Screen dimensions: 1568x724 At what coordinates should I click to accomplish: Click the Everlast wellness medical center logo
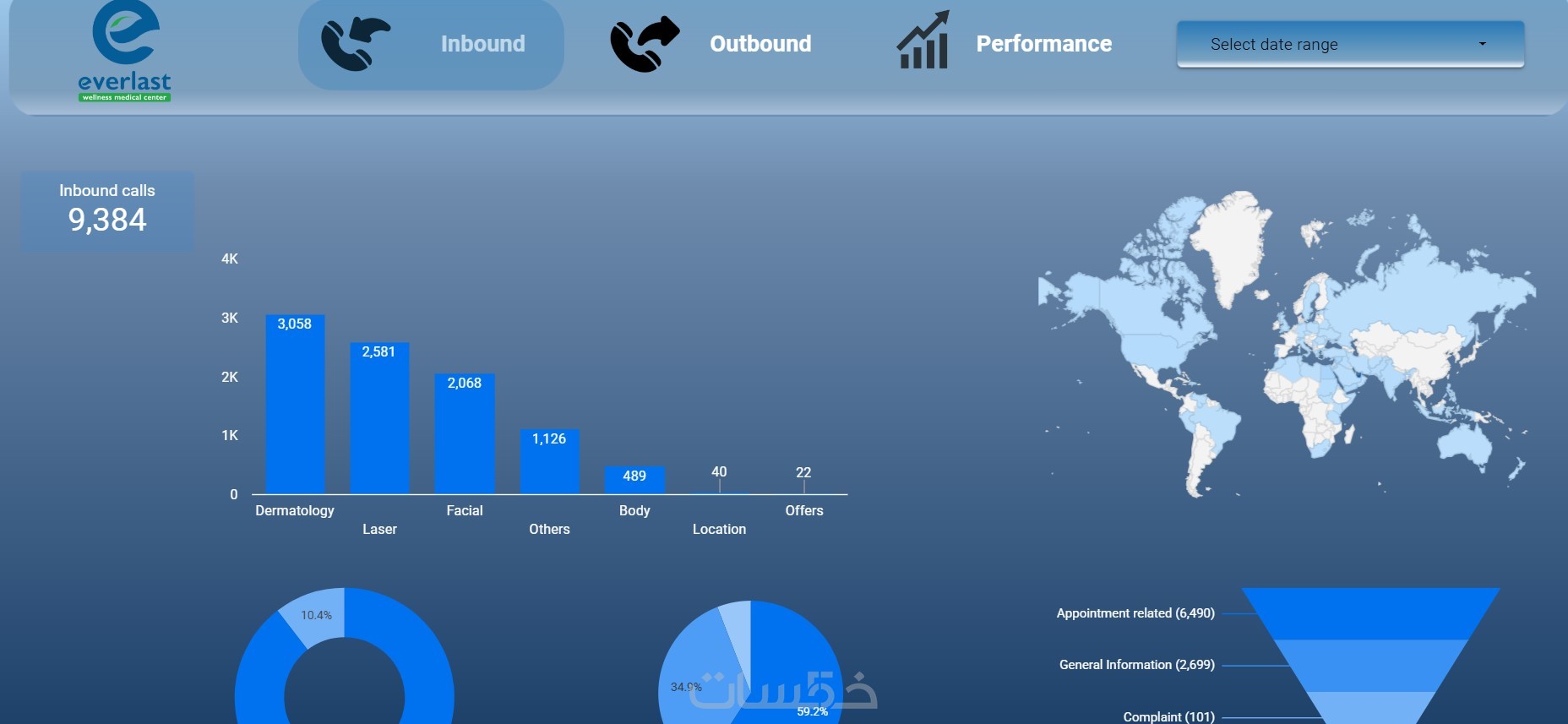pyautogui.click(x=125, y=52)
